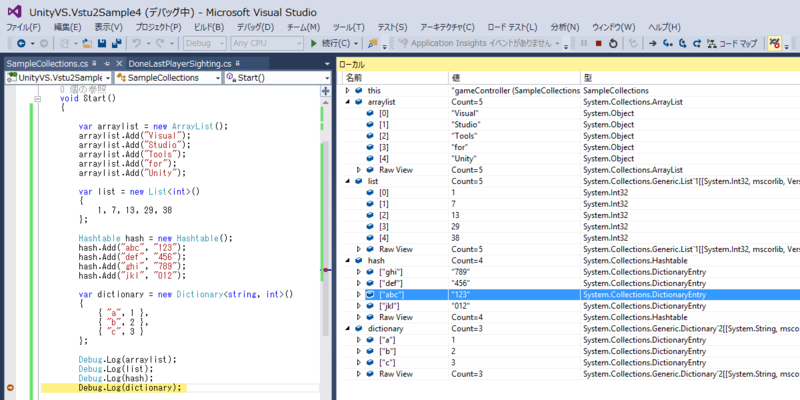
Task: Click the Navigate Backward arrow icon
Action: click(x=21, y=44)
